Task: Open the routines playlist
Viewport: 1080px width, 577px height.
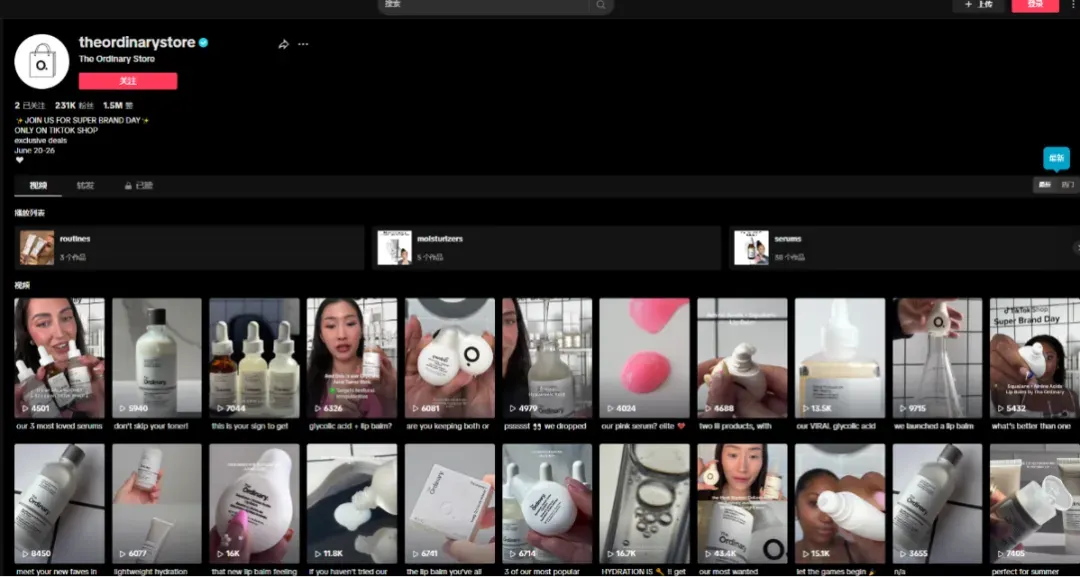Action: tap(189, 248)
